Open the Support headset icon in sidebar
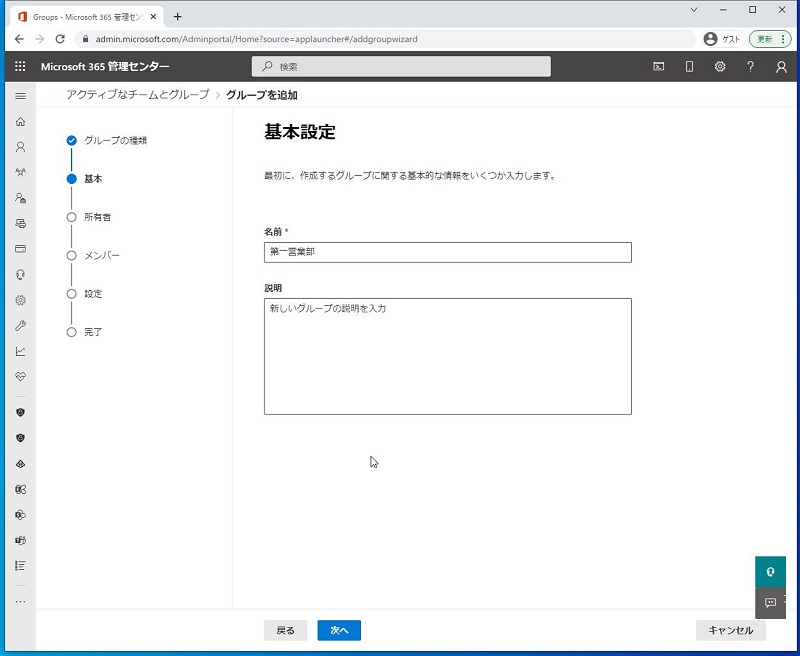Screen dimensions: 800x656 pyautogui.click(x=20, y=274)
